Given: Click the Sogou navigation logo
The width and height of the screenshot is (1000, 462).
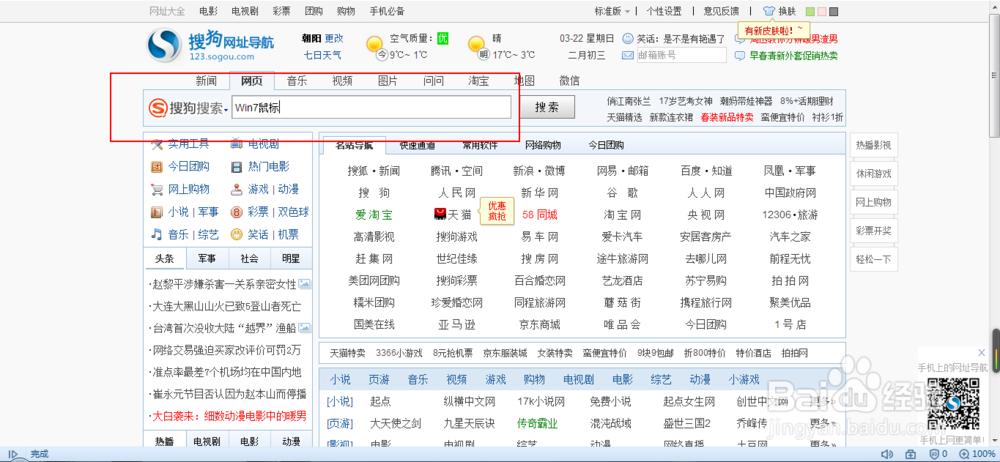Looking at the screenshot, I should click(x=210, y=47).
